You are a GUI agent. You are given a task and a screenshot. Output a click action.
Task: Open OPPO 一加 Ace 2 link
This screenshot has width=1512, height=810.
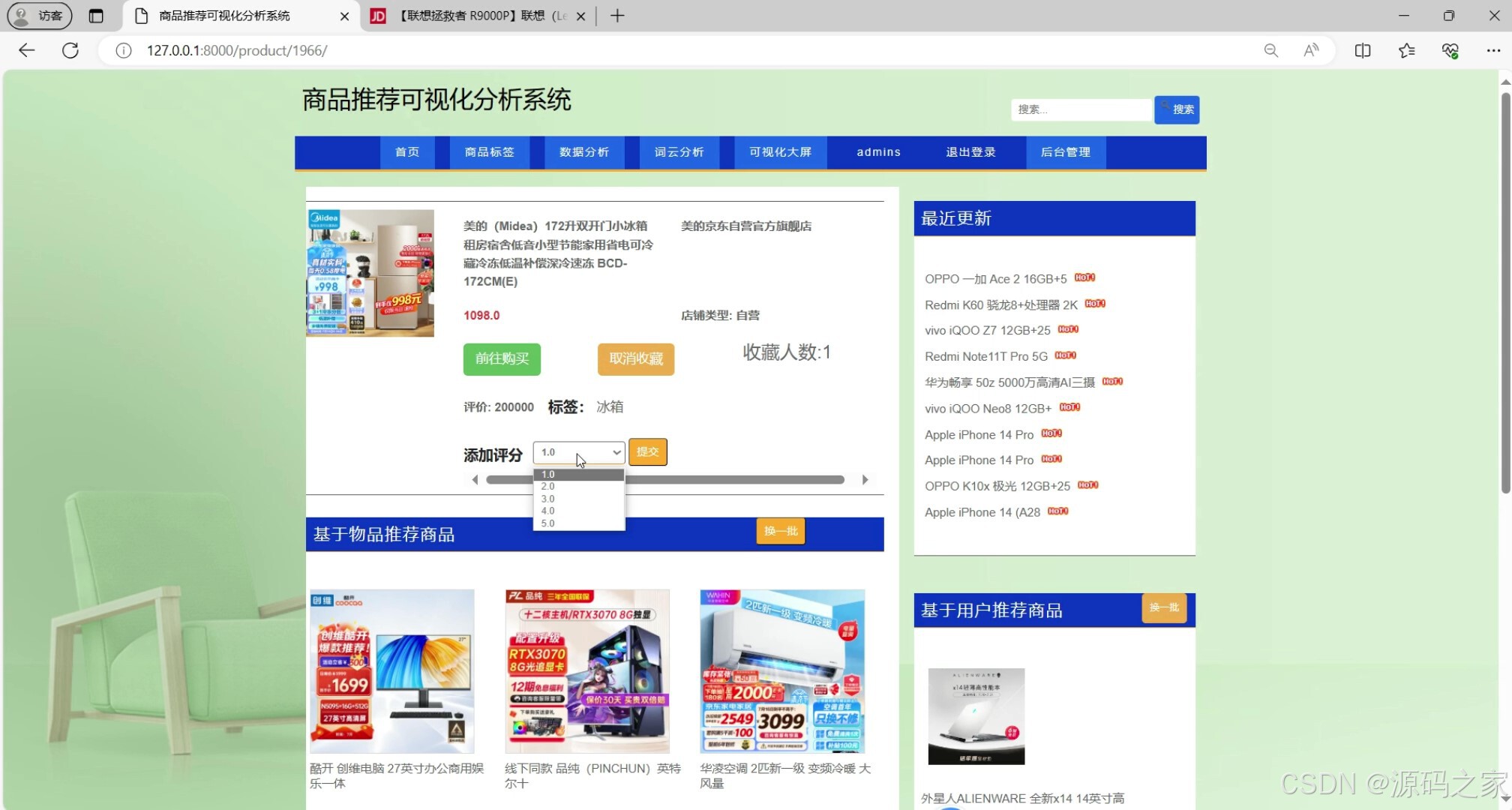point(996,279)
